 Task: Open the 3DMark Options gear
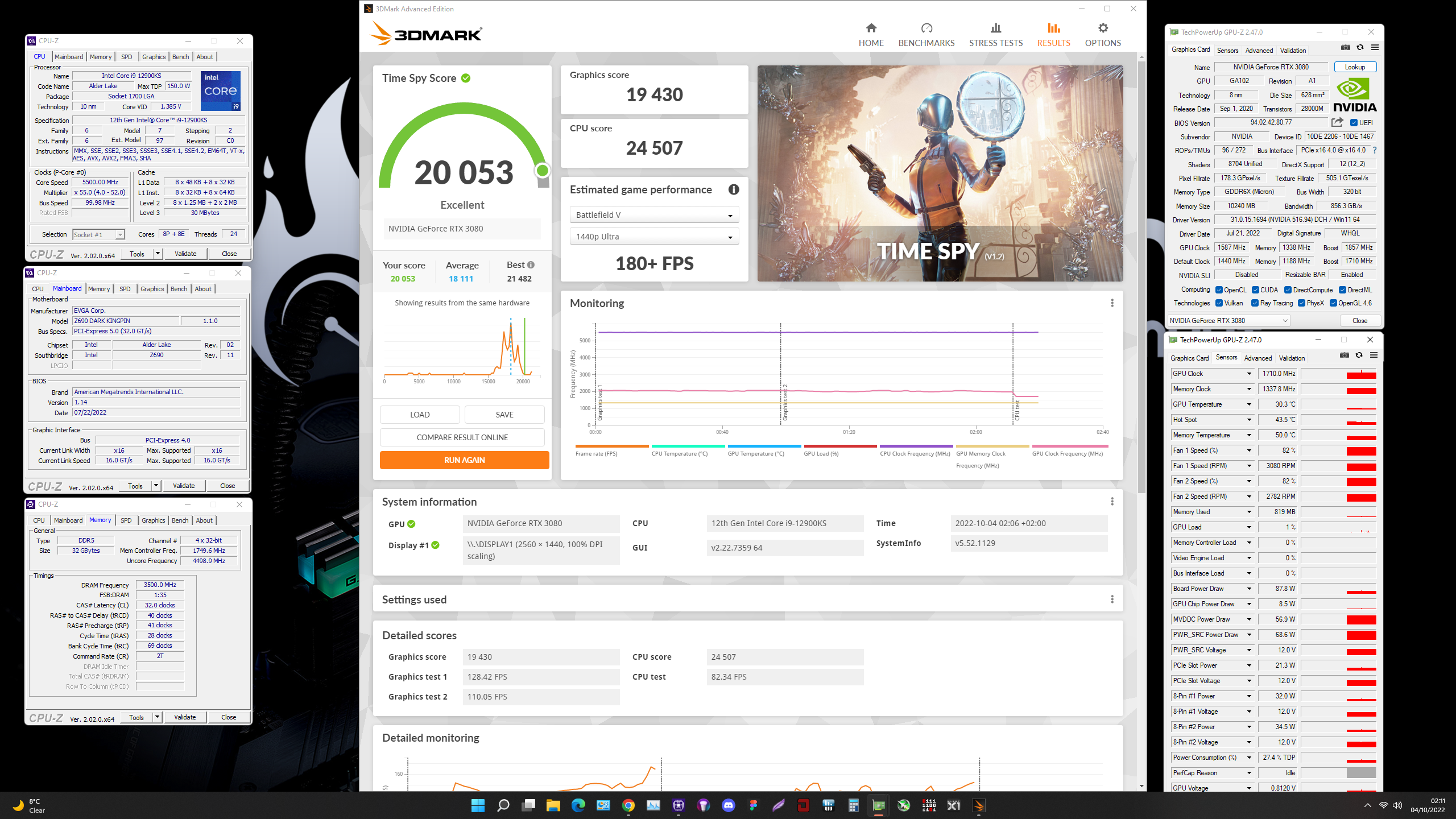click(1102, 28)
